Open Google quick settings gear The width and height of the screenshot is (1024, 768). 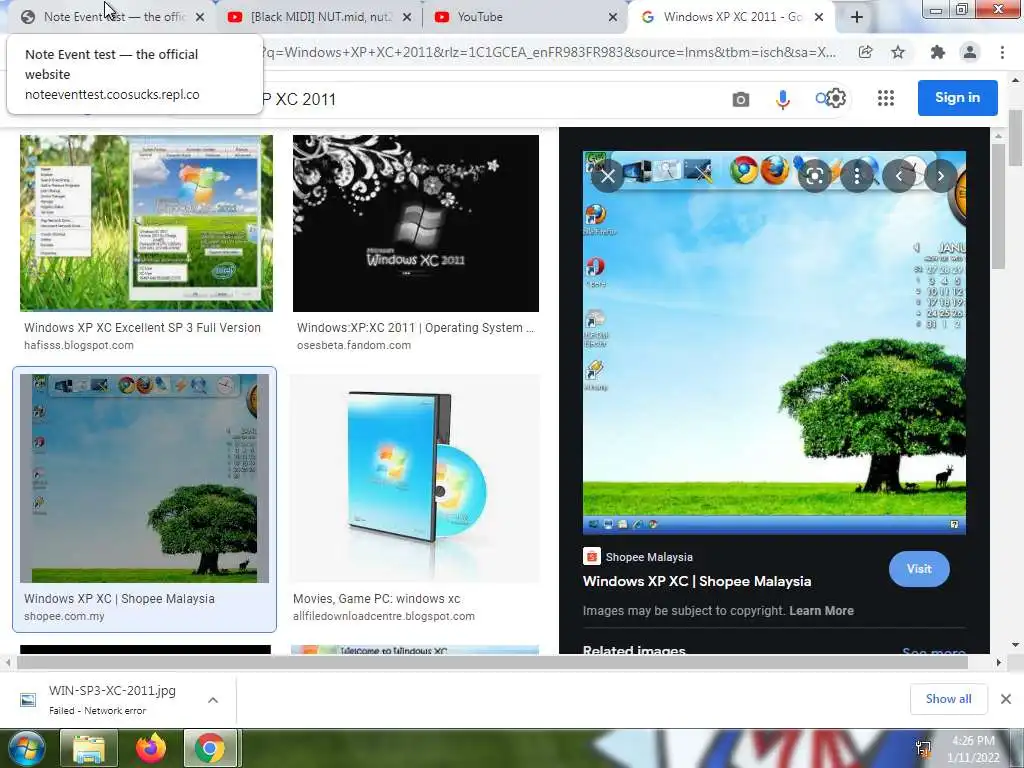[837, 99]
